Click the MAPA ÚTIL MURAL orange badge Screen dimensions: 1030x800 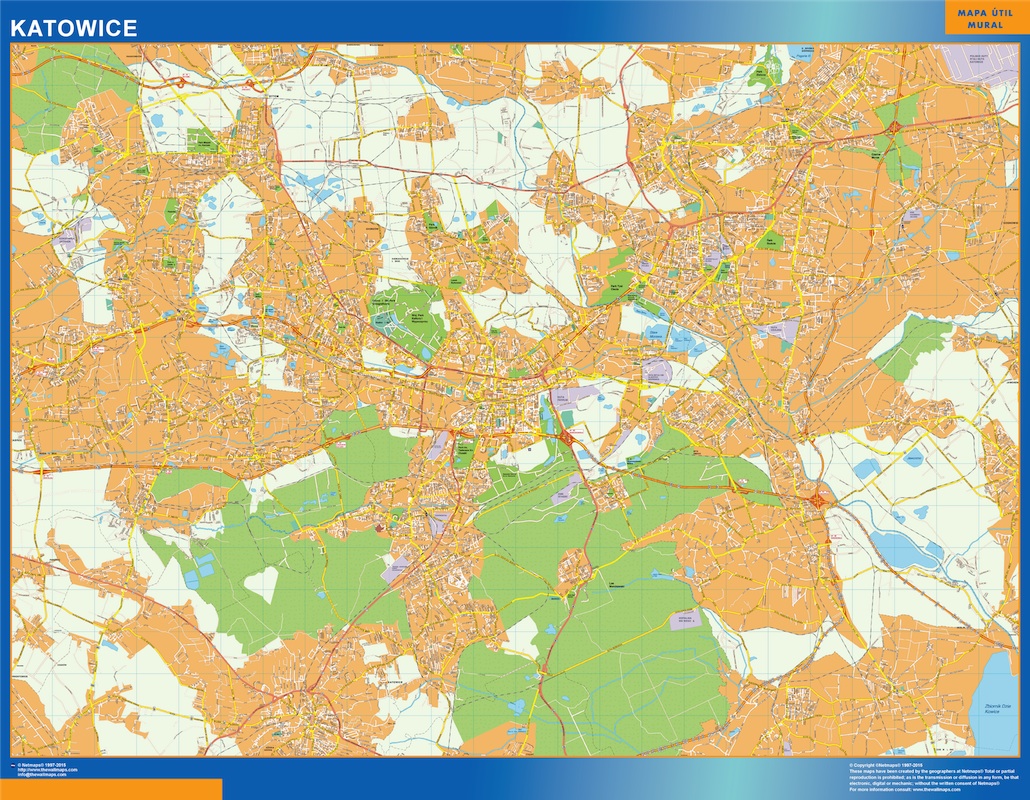coord(986,18)
